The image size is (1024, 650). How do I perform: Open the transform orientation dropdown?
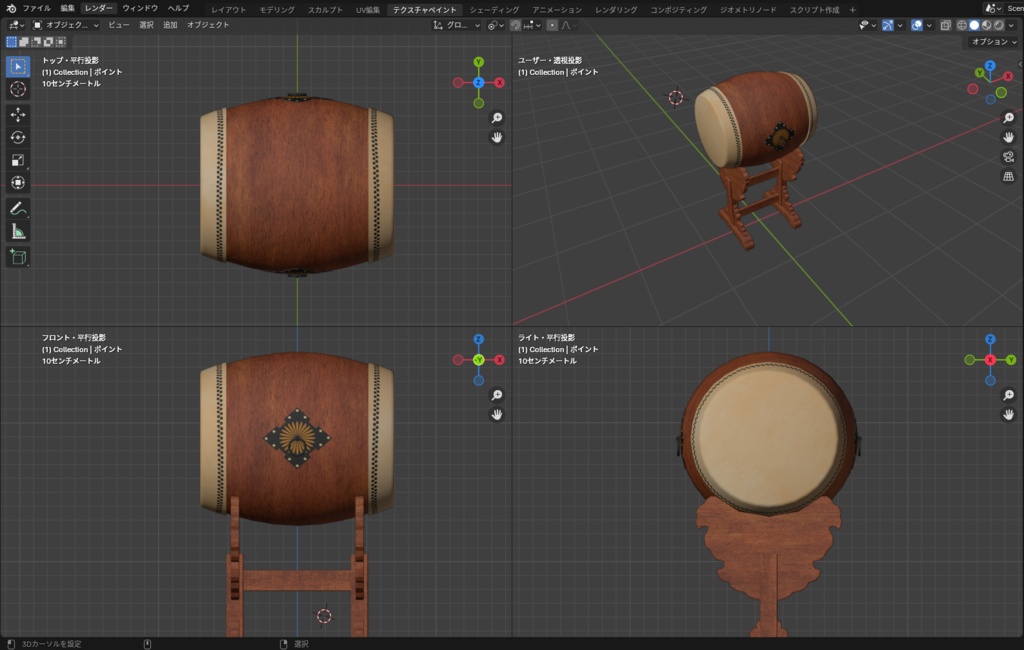pyautogui.click(x=456, y=25)
